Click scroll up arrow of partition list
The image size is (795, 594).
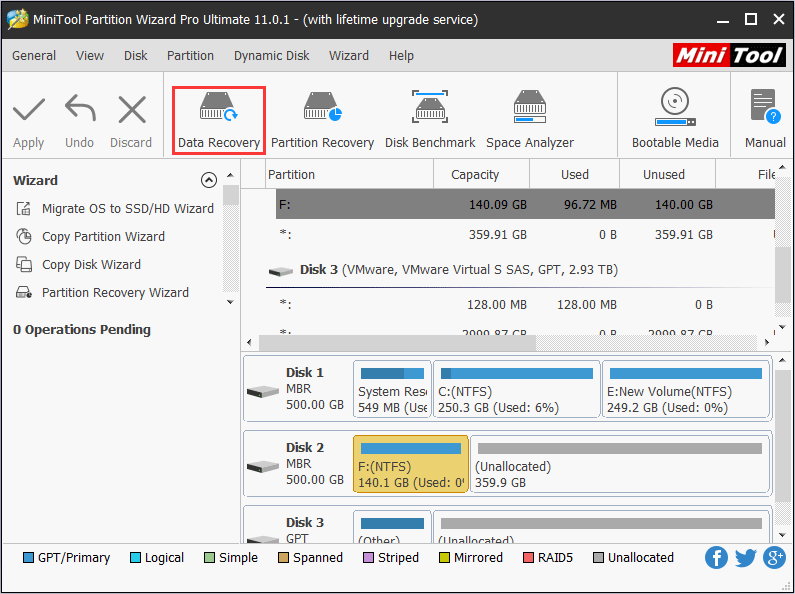click(782, 167)
